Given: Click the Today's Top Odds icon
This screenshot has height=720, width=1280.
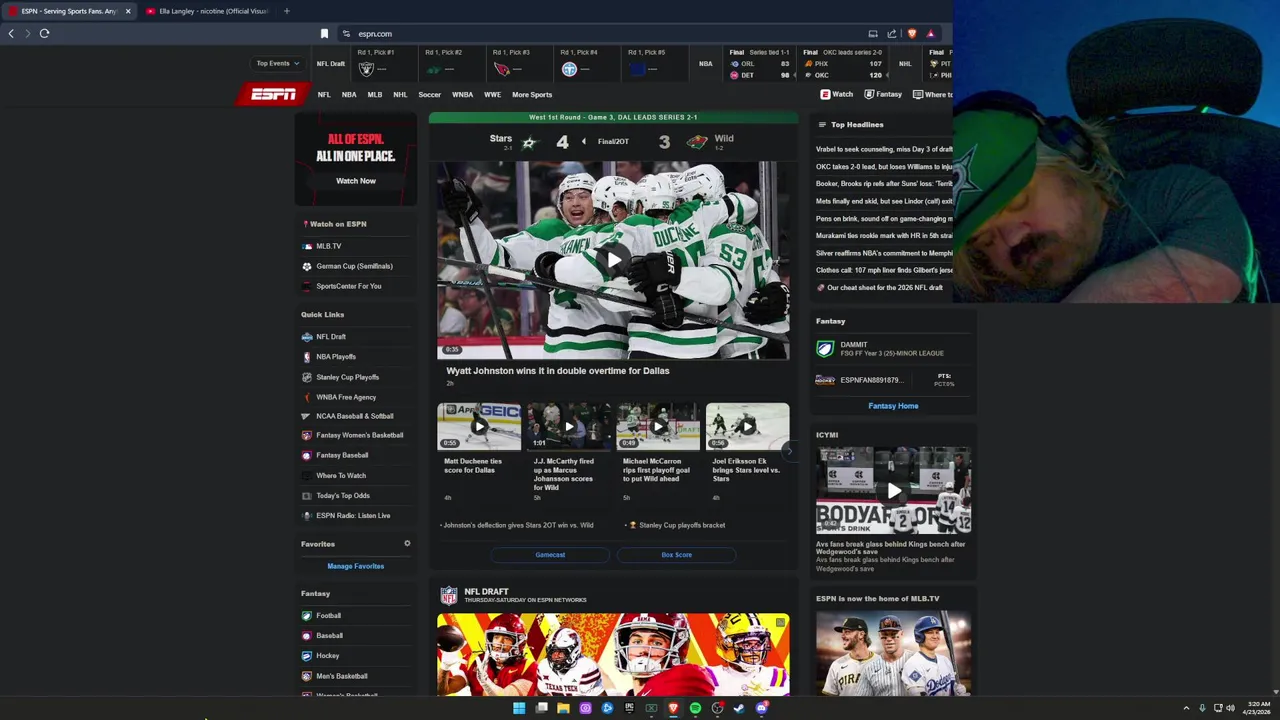Looking at the screenshot, I should tap(307, 496).
